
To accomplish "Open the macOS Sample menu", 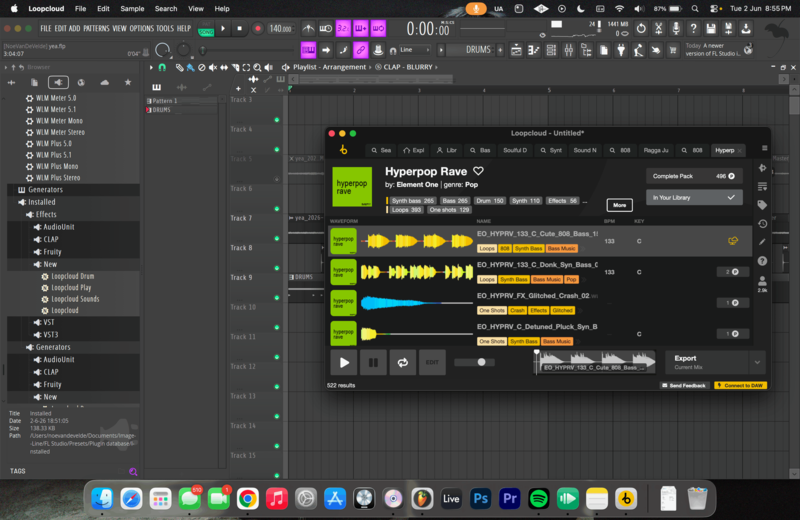I will point(132,9).
